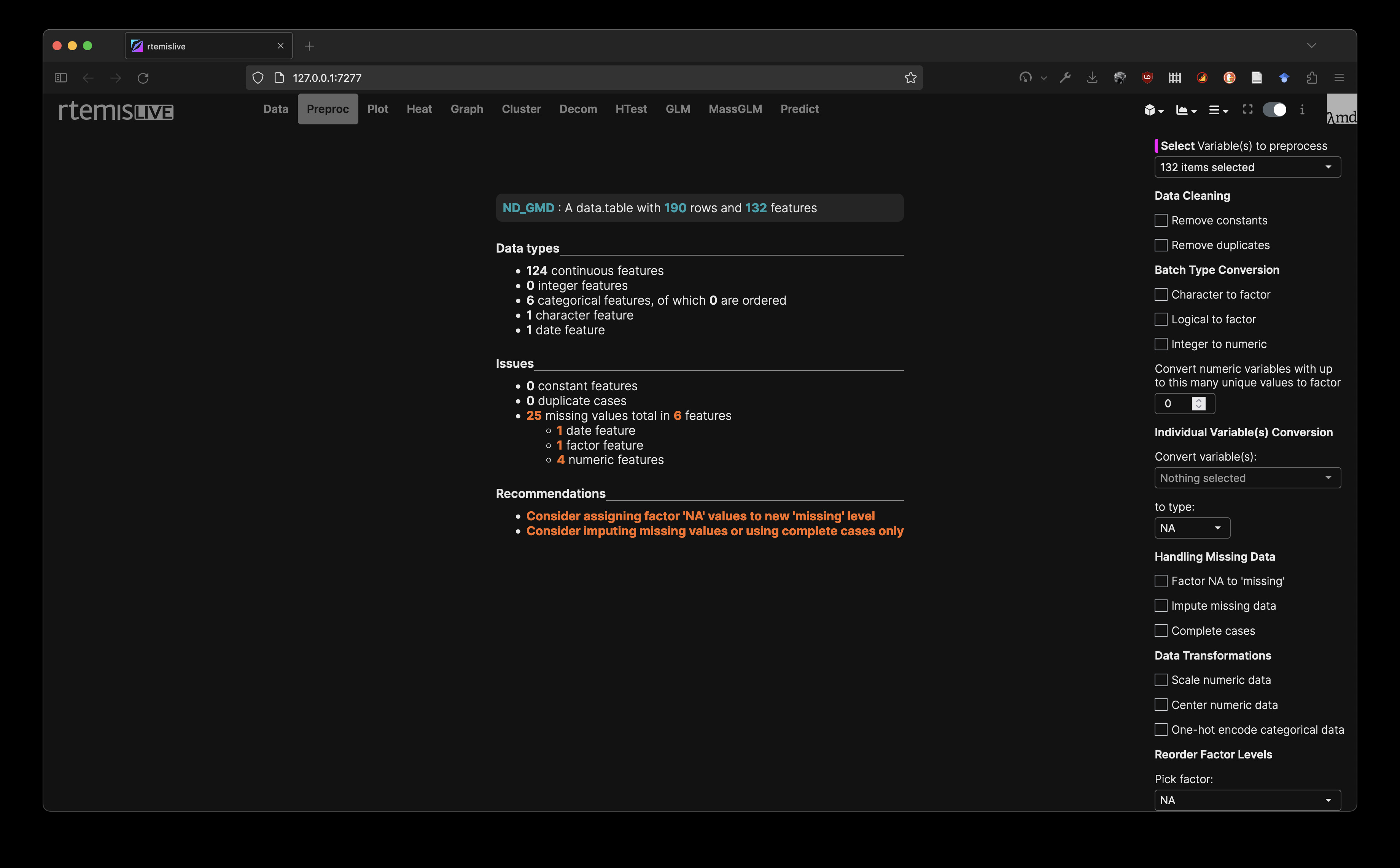The width and height of the screenshot is (1400, 868).
Task: Expand the Convert variable(s) 'Nothing selected' dropdown
Action: pos(1247,478)
